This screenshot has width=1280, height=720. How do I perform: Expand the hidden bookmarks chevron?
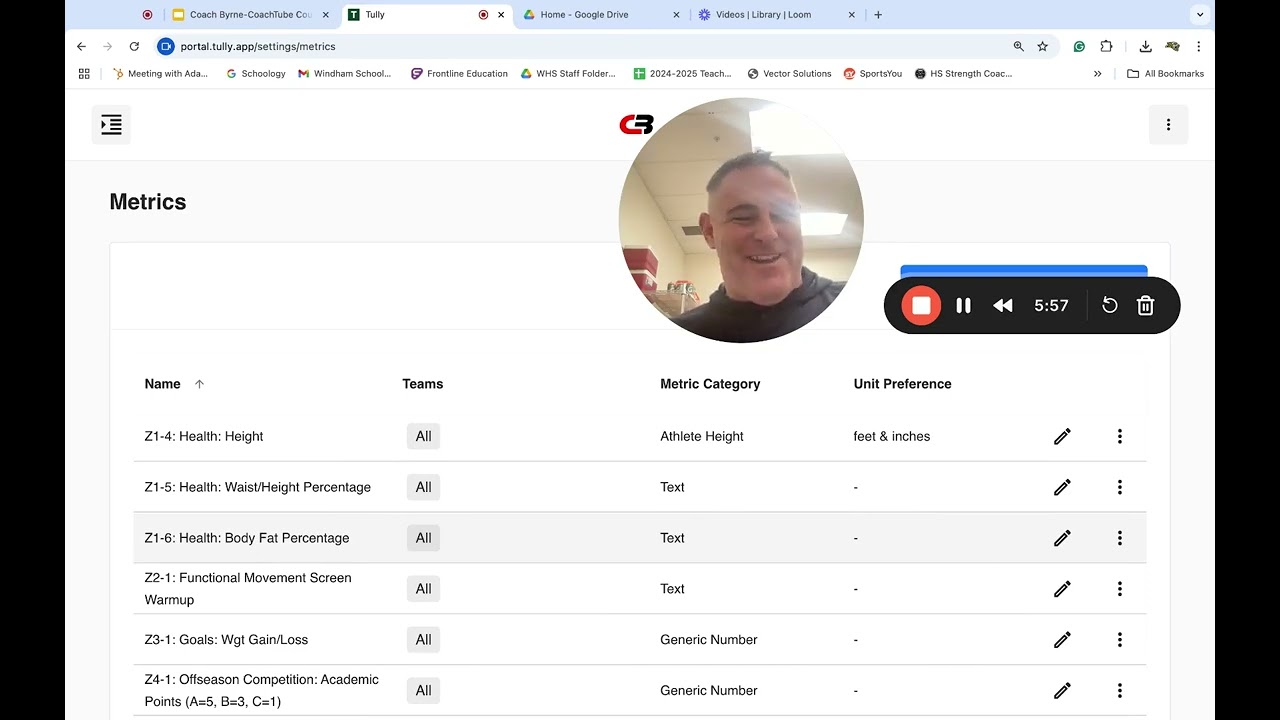pyautogui.click(x=1097, y=74)
